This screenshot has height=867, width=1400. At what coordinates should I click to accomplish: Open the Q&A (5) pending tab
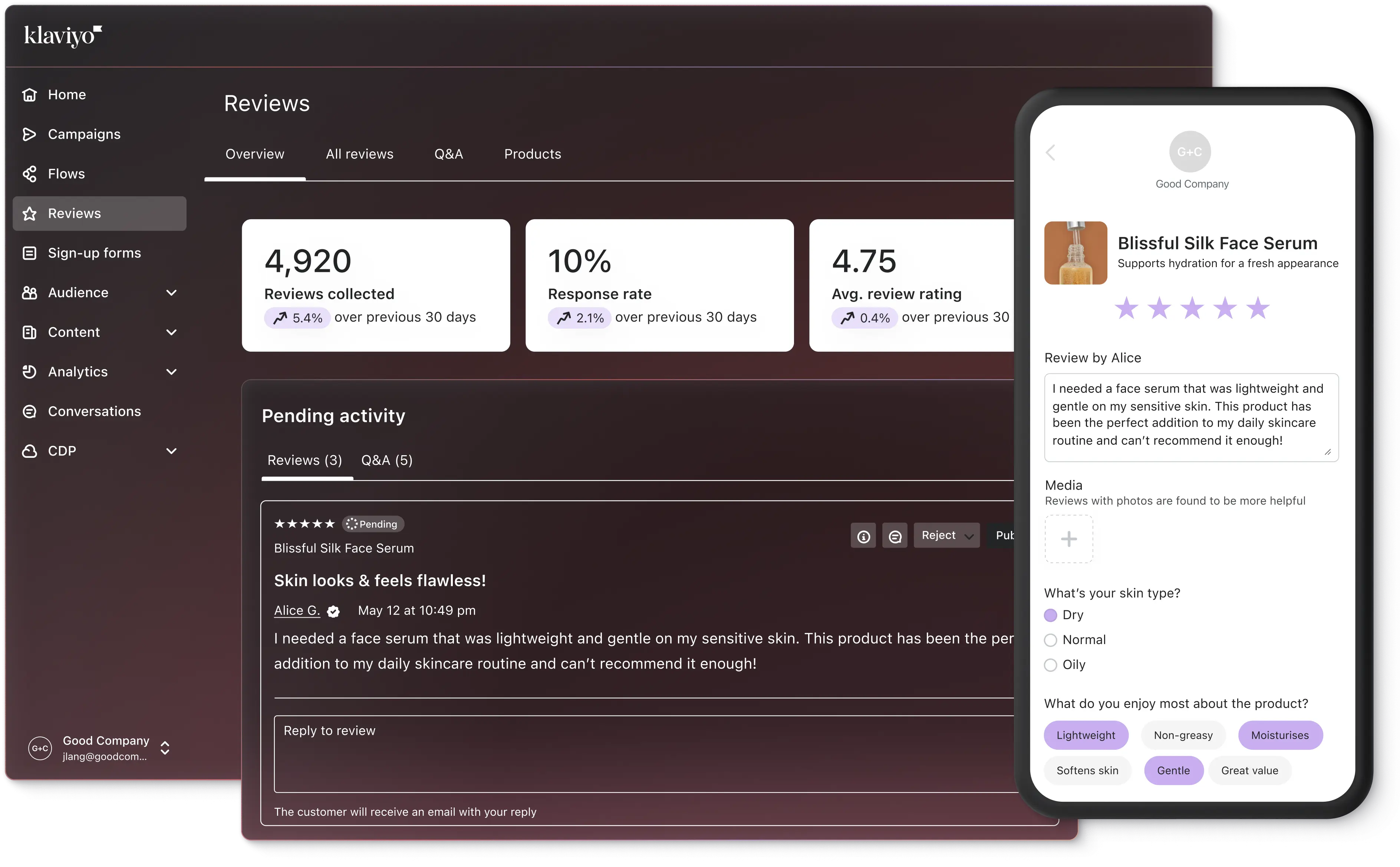pos(387,460)
